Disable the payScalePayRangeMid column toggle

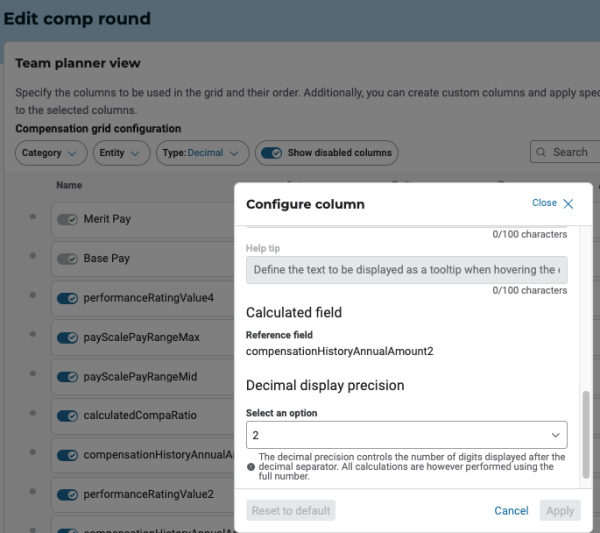coord(68,377)
